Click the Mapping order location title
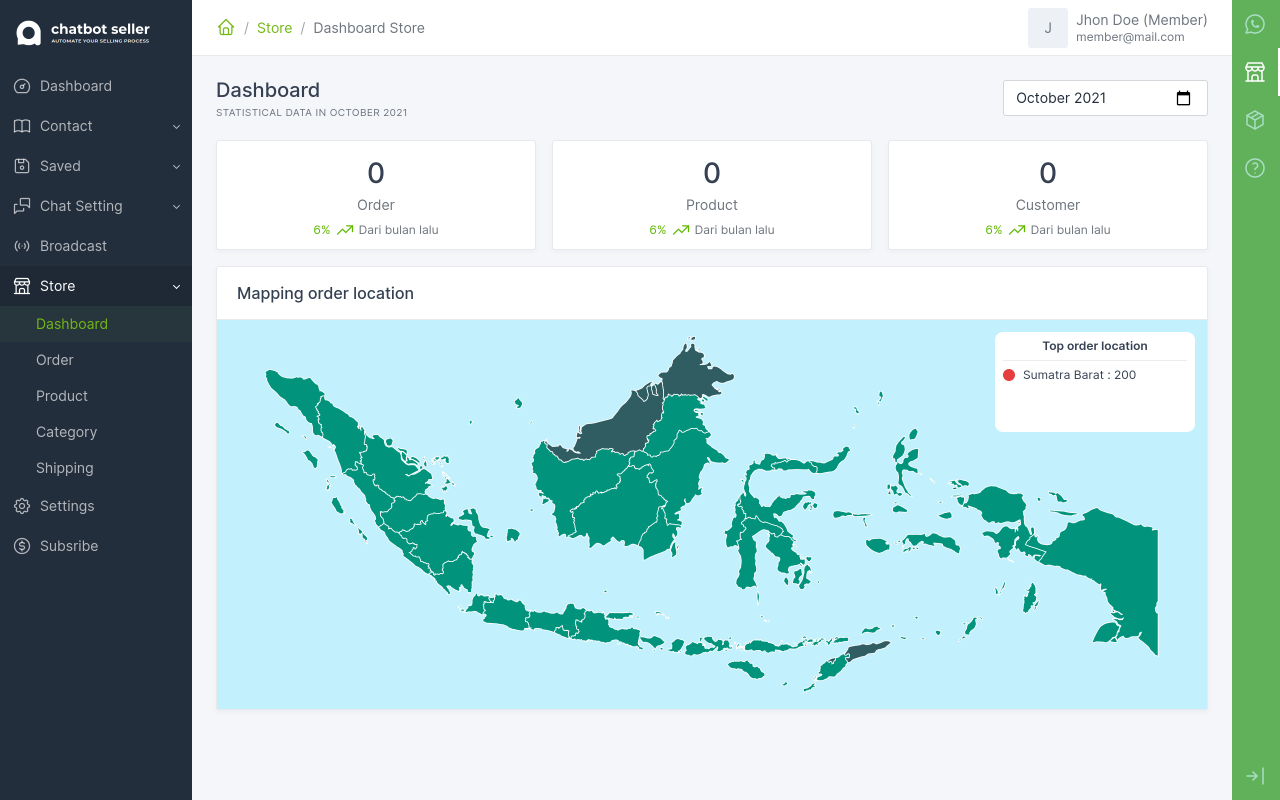Viewport: 1280px width, 800px height. point(325,293)
